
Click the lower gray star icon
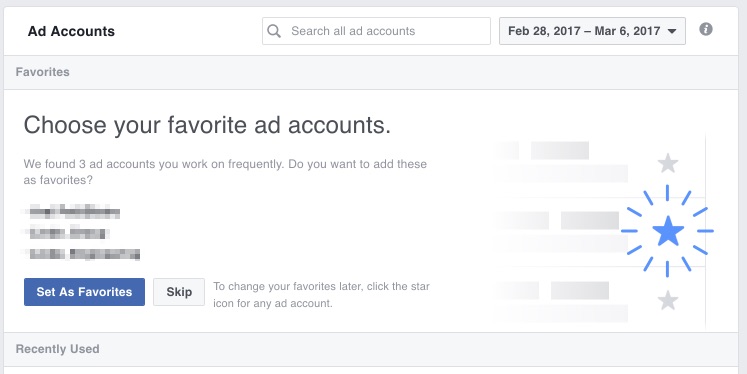[667, 300]
